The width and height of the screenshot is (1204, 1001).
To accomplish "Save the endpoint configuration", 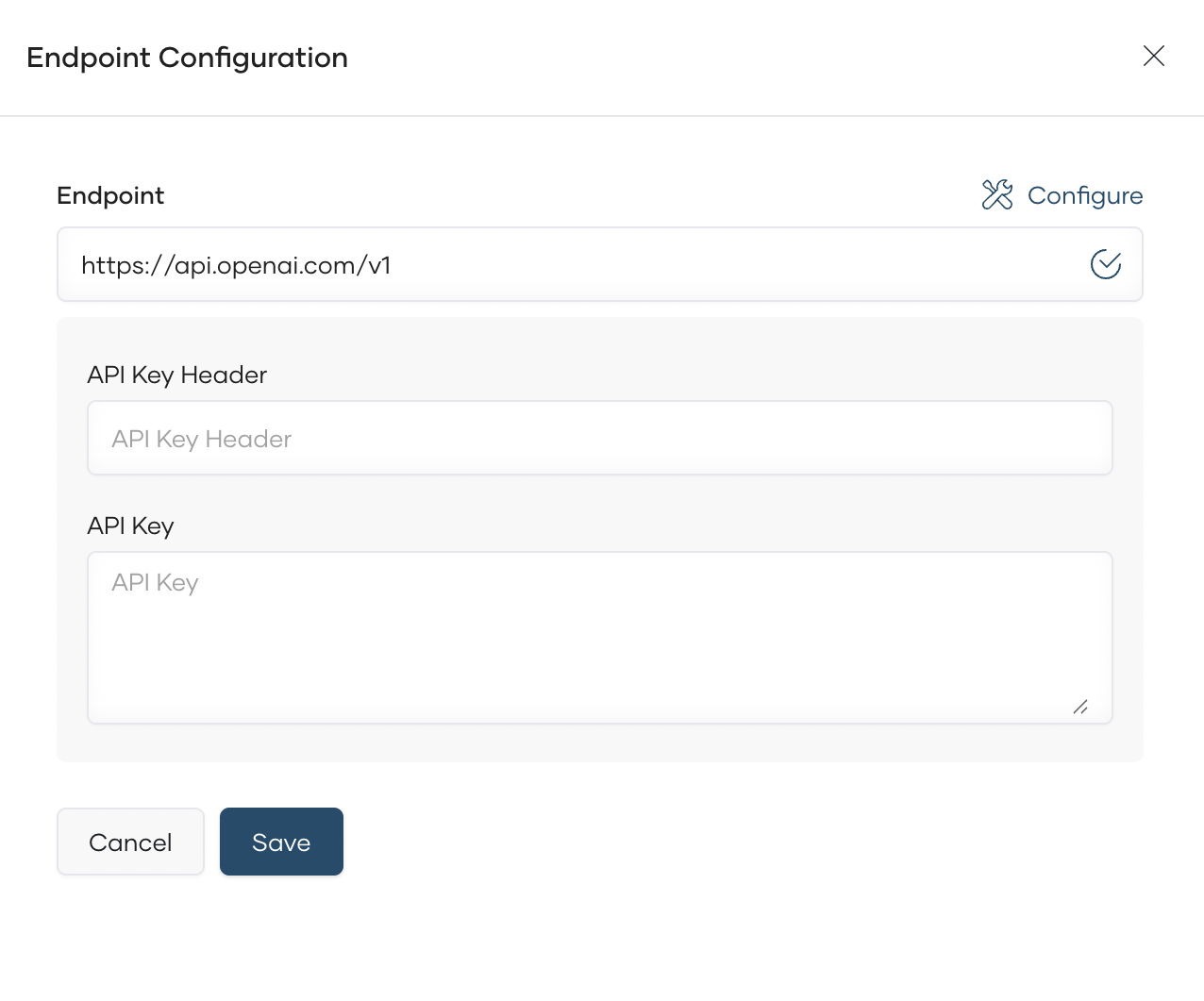I will (x=281, y=841).
